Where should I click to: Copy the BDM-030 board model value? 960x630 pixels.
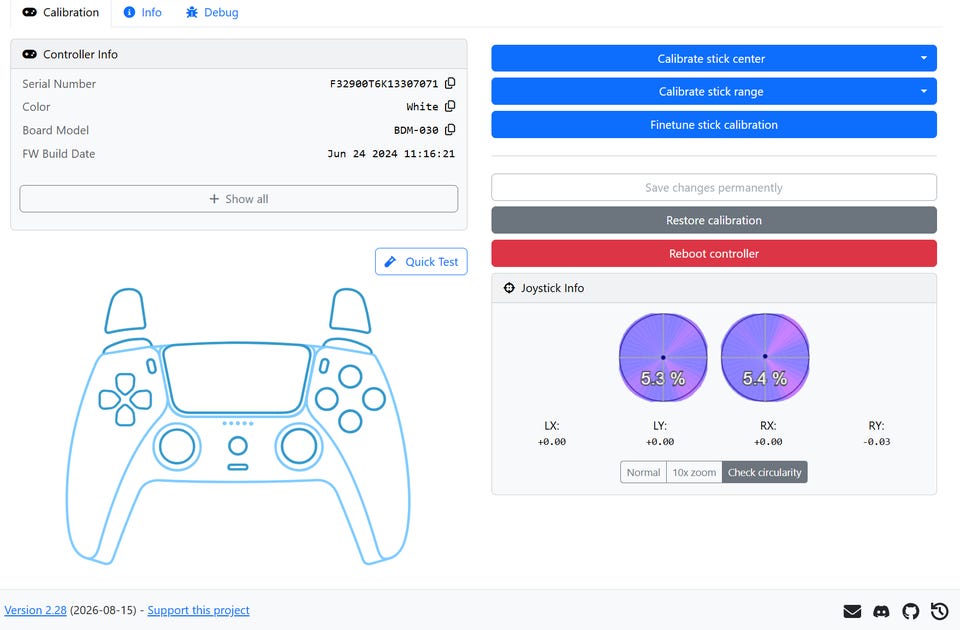[450, 130]
